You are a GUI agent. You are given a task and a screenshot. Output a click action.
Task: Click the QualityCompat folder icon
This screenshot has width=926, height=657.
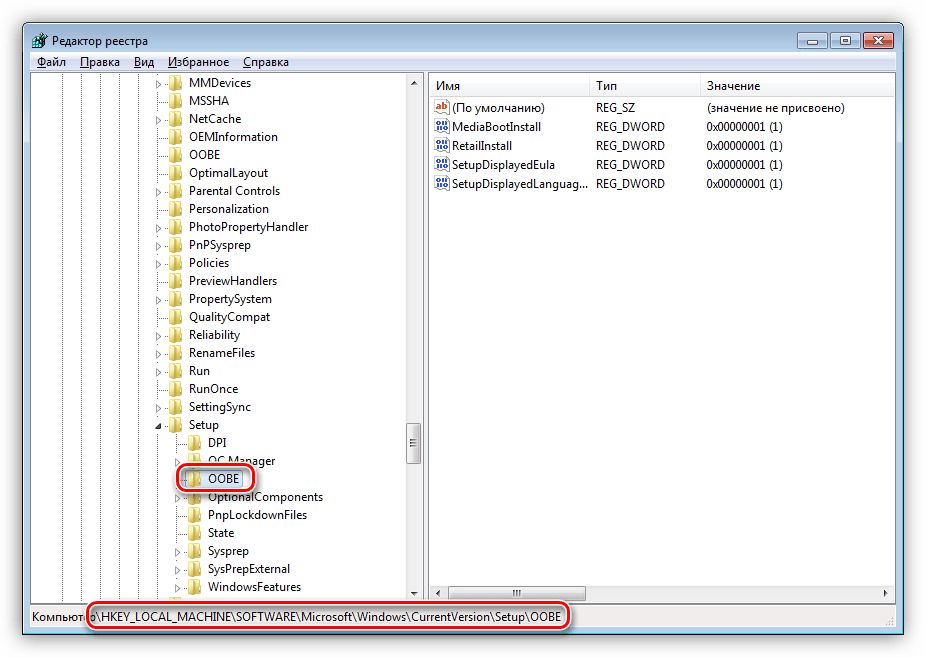point(175,317)
